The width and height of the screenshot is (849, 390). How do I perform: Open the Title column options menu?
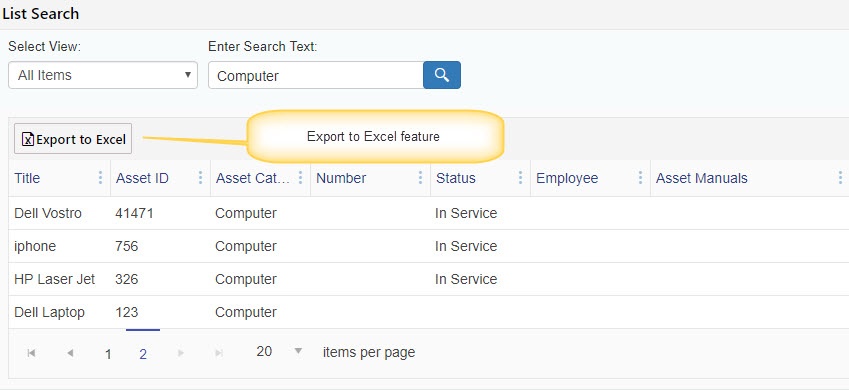100,178
